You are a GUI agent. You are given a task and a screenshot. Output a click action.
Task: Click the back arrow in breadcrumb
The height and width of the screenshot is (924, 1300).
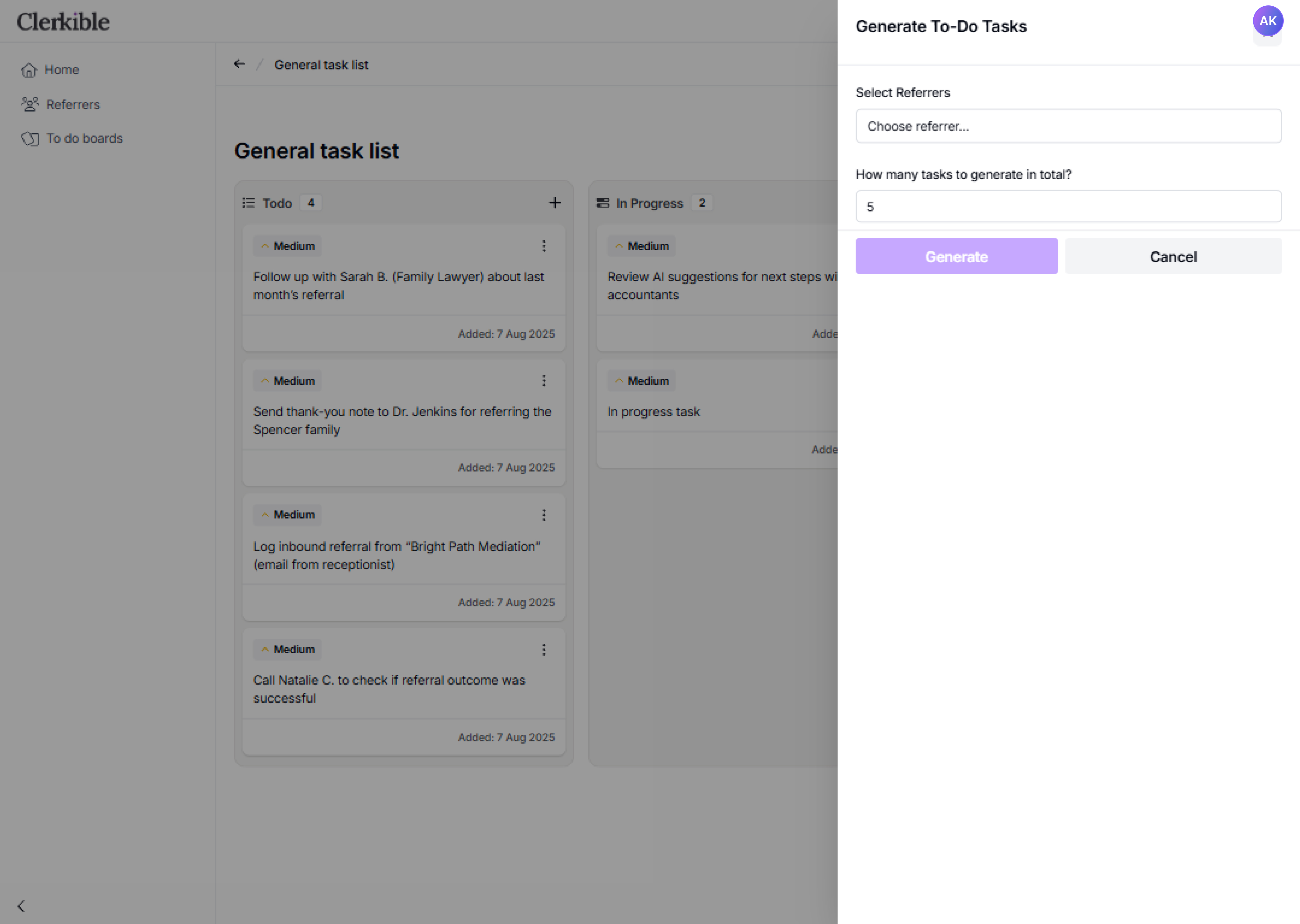tap(239, 64)
